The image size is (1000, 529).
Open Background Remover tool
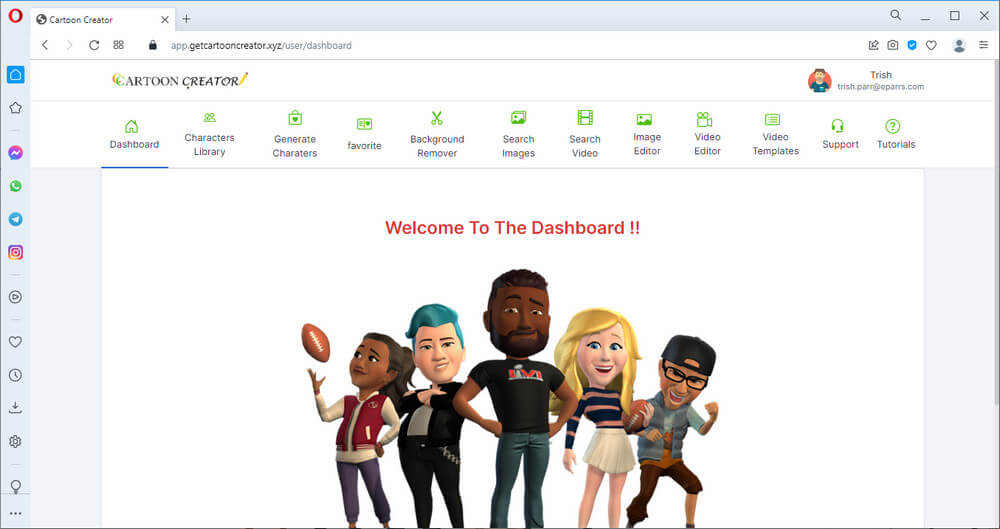pos(437,135)
